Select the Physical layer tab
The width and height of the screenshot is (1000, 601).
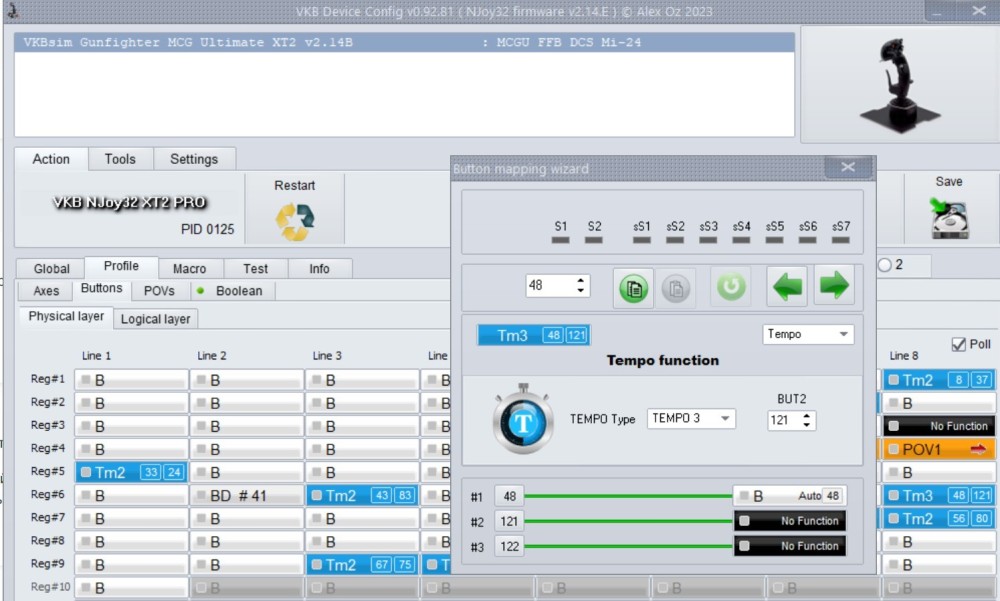pyautogui.click(x=66, y=316)
